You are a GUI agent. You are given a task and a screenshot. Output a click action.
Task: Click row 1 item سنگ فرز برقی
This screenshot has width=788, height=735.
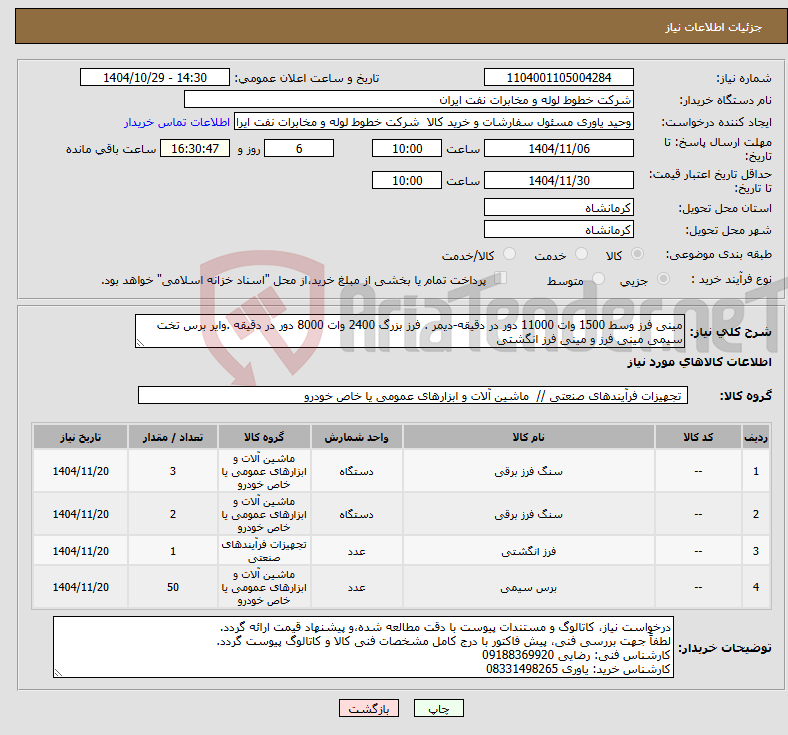pyautogui.click(x=528, y=471)
